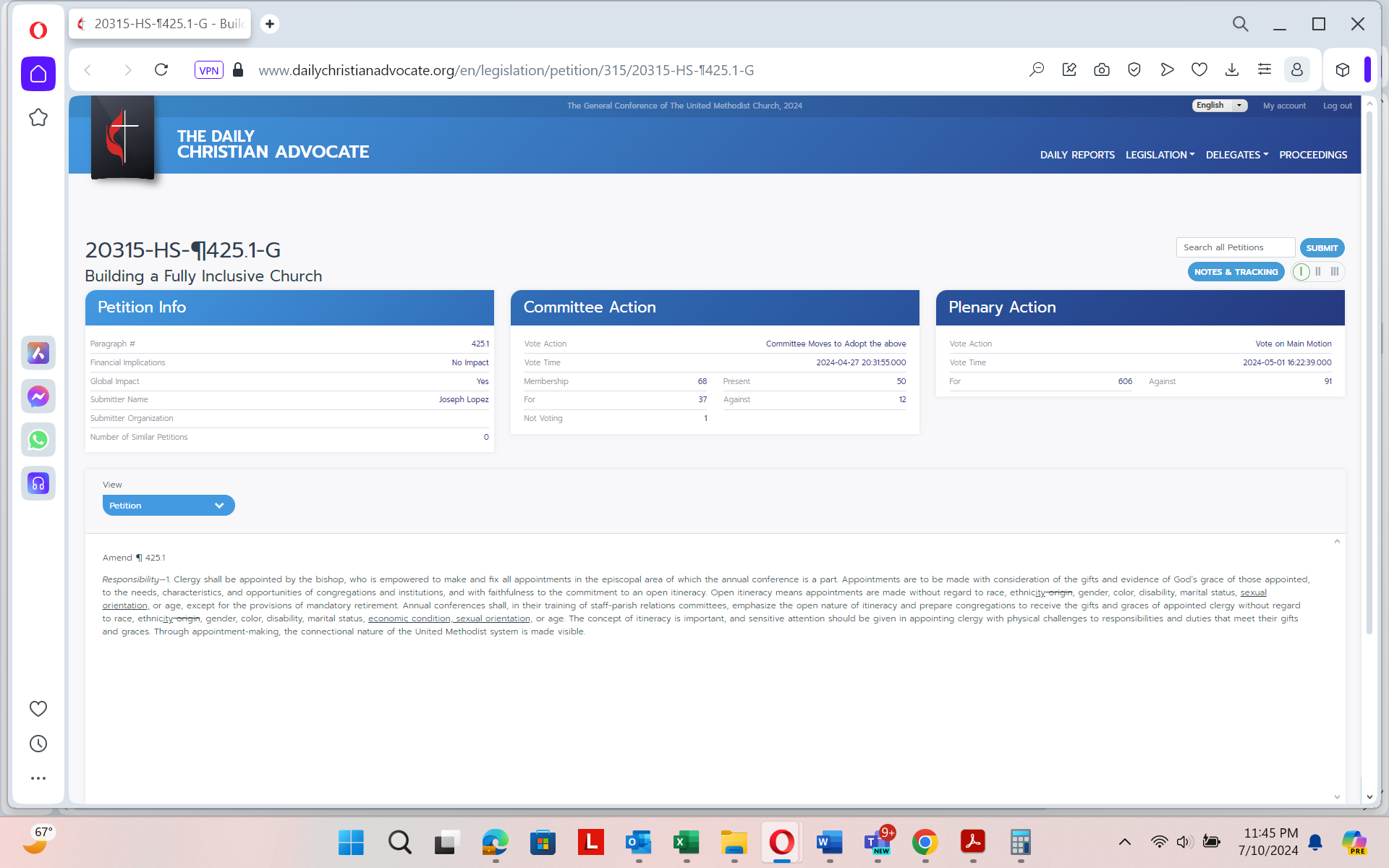Open history clock icon in sidebar

pos(38,744)
